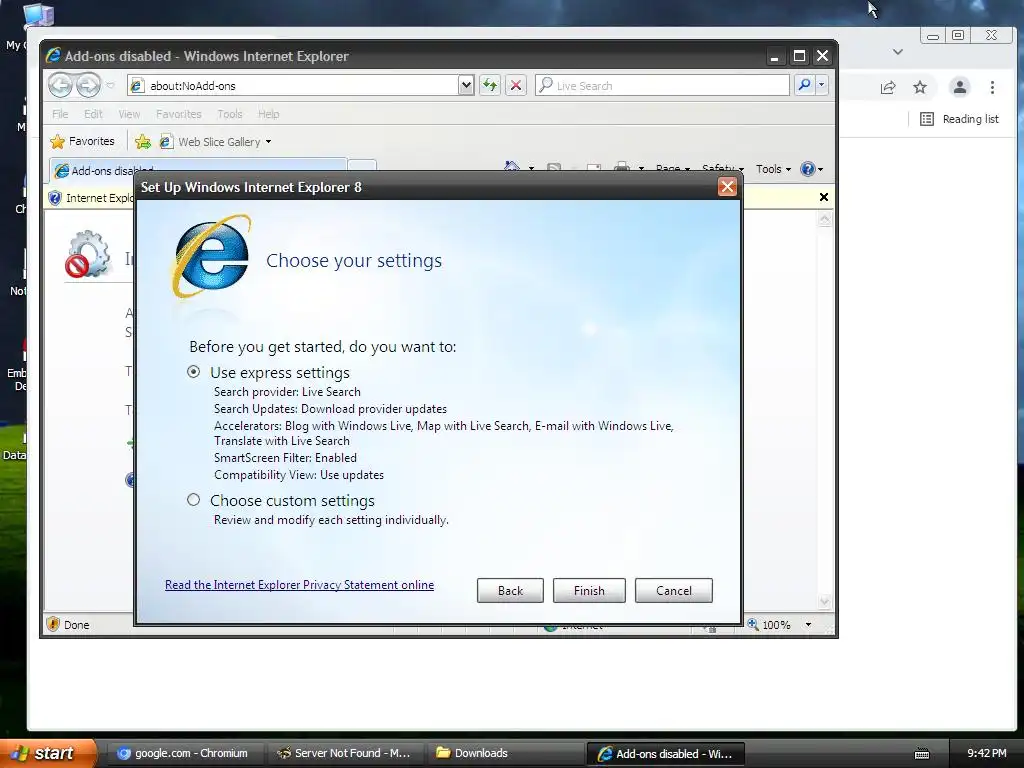
Task: Click the Back button in setup dialog
Action: click(510, 590)
